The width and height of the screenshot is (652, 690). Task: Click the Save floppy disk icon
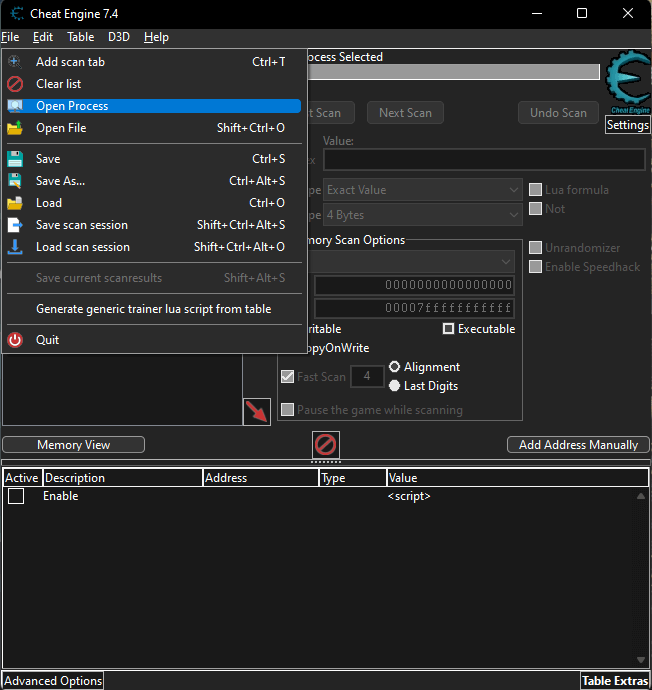15,159
